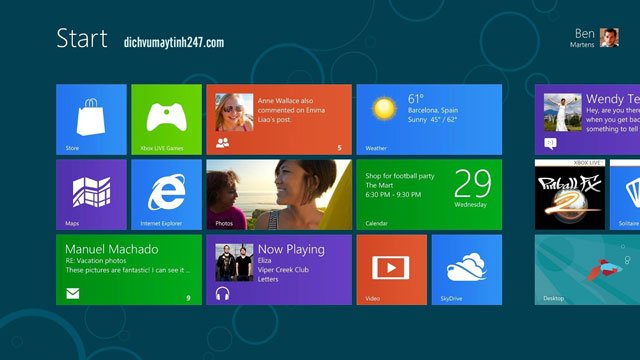Open the Video play tile
This screenshot has width=640, height=360.
point(391,269)
